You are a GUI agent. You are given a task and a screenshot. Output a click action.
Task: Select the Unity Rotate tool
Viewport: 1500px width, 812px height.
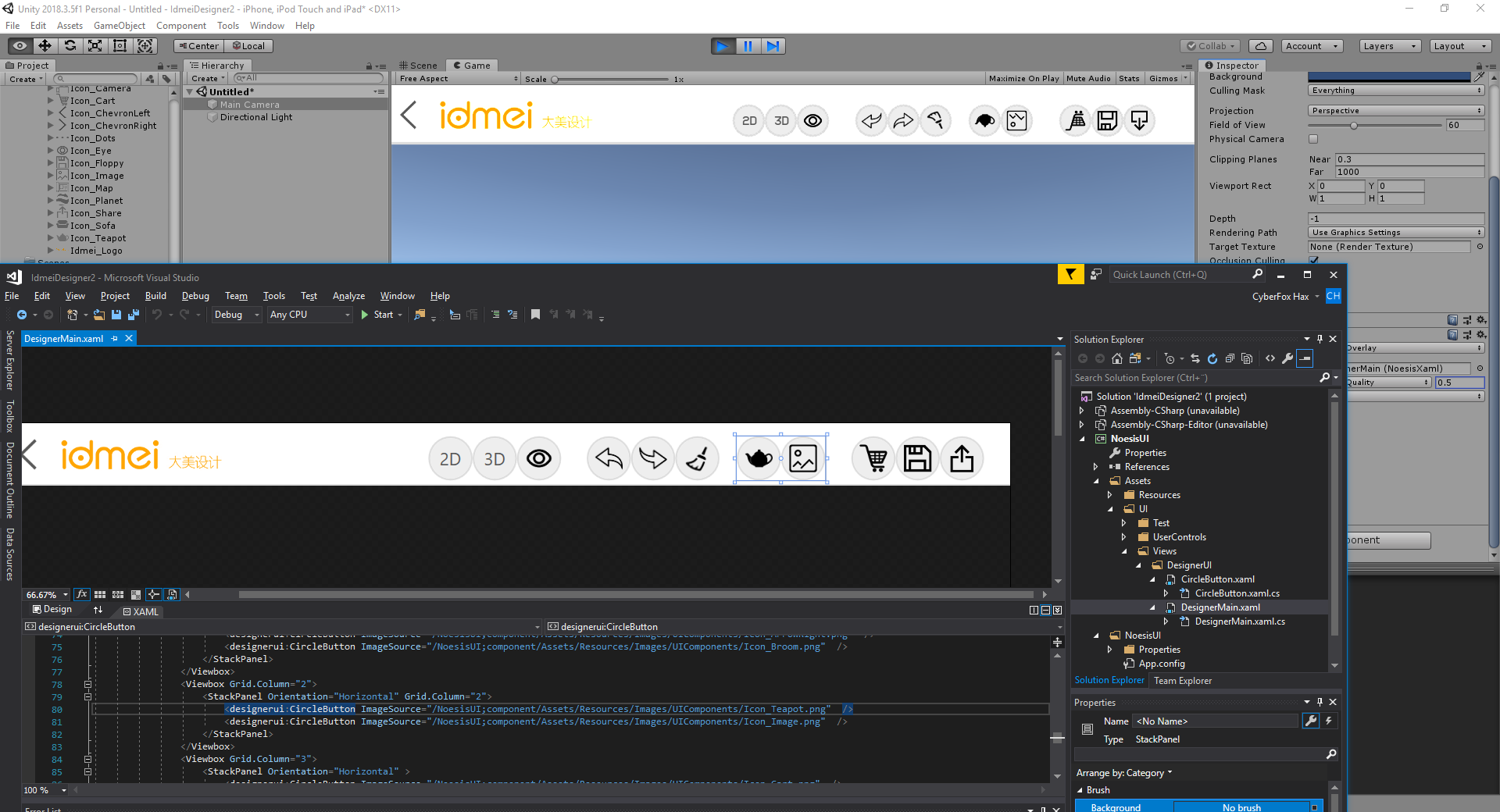tap(70, 46)
